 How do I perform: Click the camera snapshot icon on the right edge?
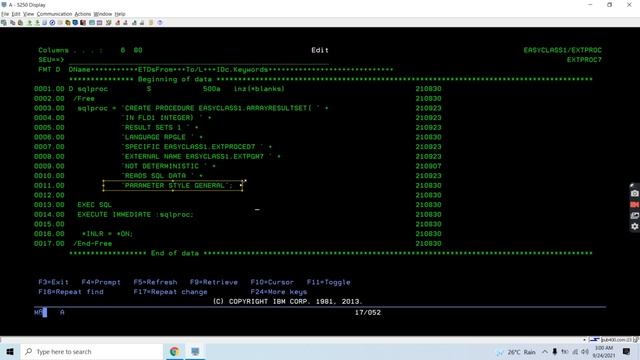[x=634, y=193]
